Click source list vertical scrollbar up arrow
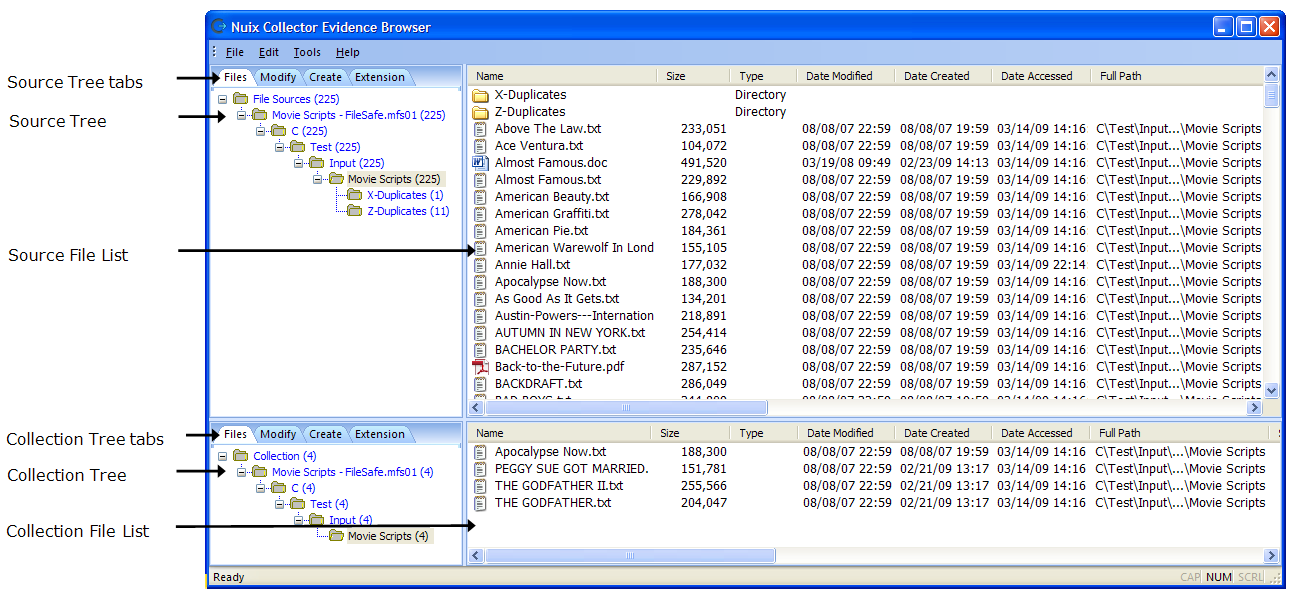1294x598 pixels. point(1272,76)
